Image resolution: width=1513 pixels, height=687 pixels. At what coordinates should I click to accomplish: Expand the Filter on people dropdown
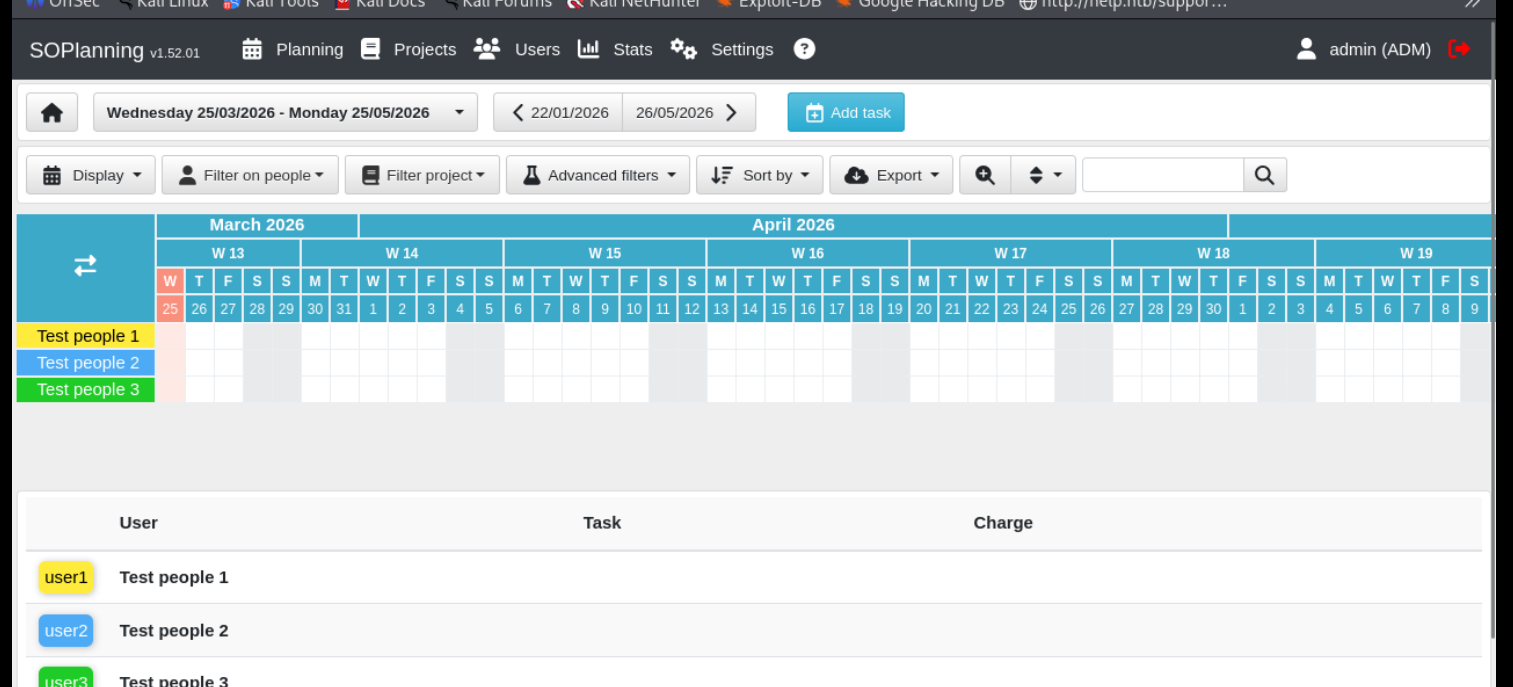point(250,175)
